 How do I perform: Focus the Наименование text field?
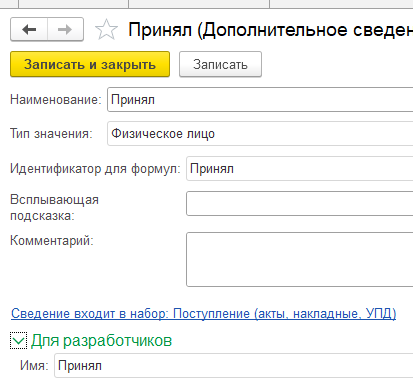[260, 100]
